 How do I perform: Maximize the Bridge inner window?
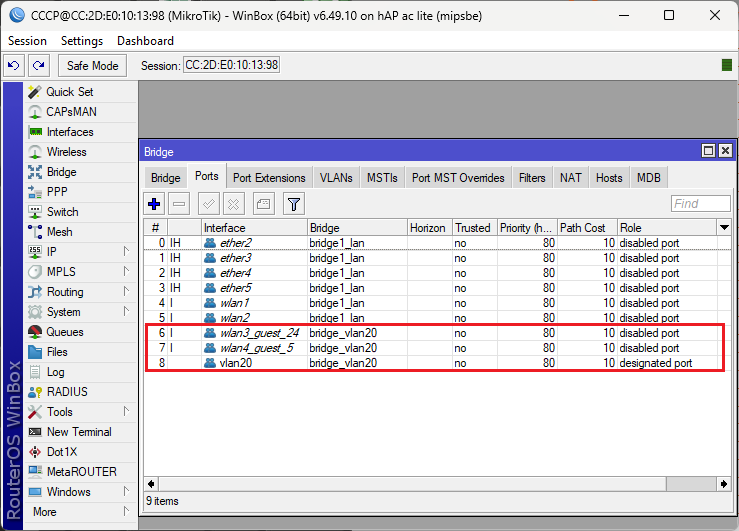(708, 151)
